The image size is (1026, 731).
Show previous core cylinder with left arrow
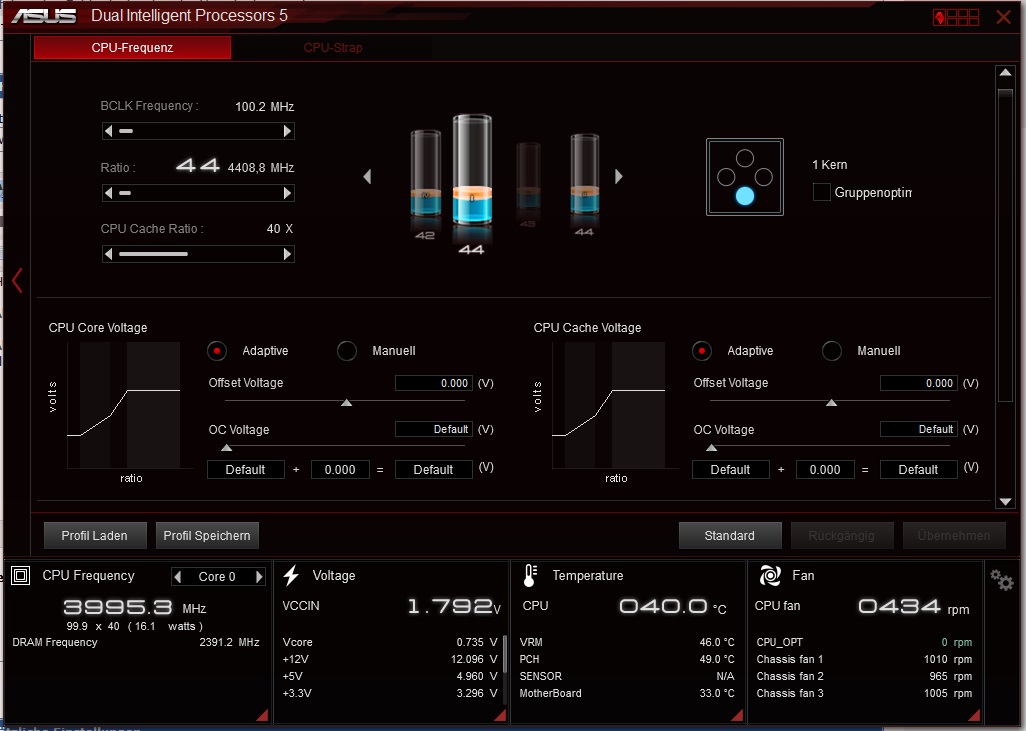(367, 177)
